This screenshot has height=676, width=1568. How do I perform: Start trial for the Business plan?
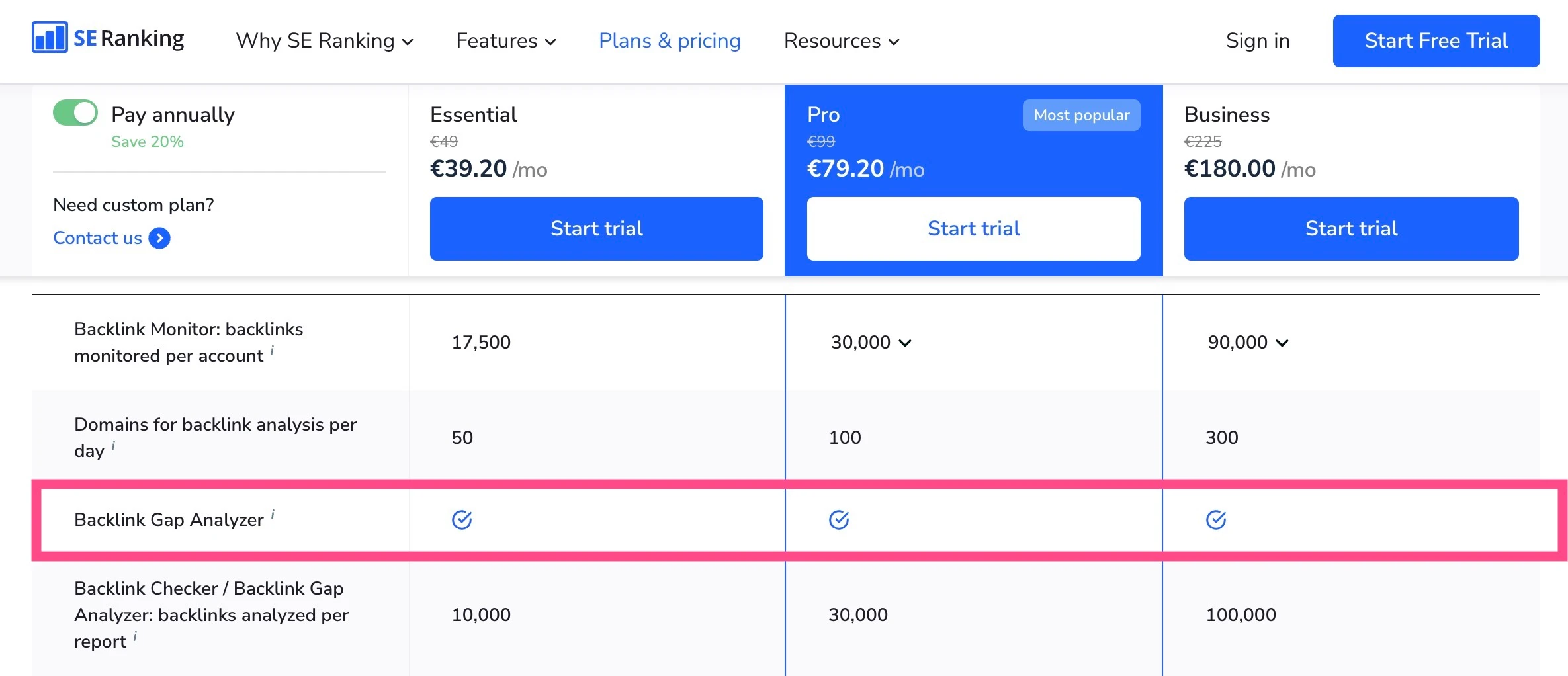(x=1352, y=229)
